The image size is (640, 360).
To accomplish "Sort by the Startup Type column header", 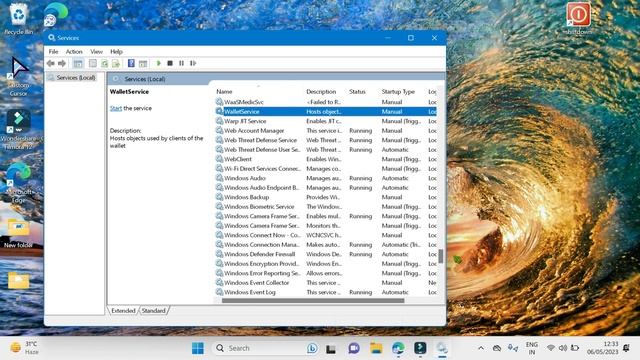I will pos(398,92).
